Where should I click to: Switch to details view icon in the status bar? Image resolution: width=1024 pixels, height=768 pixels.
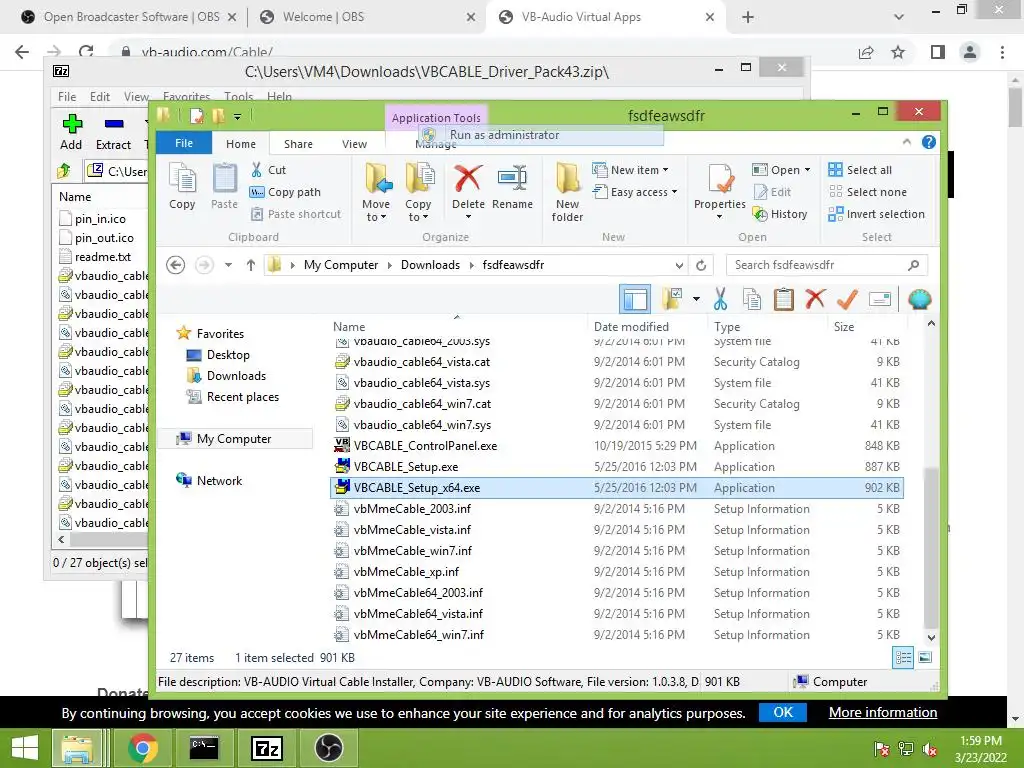[x=903, y=657]
